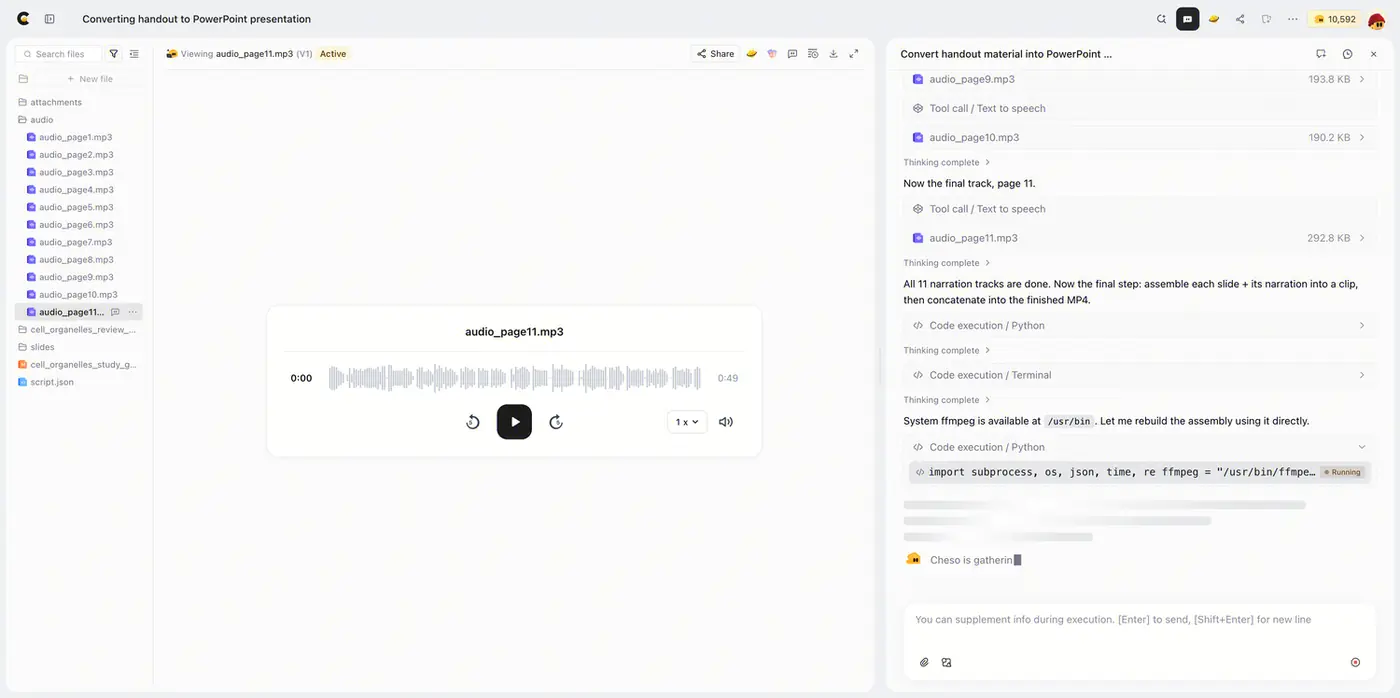The image size is (1400, 698).
Task: Click the comment icon in the viewer toolbar
Action: [792, 54]
